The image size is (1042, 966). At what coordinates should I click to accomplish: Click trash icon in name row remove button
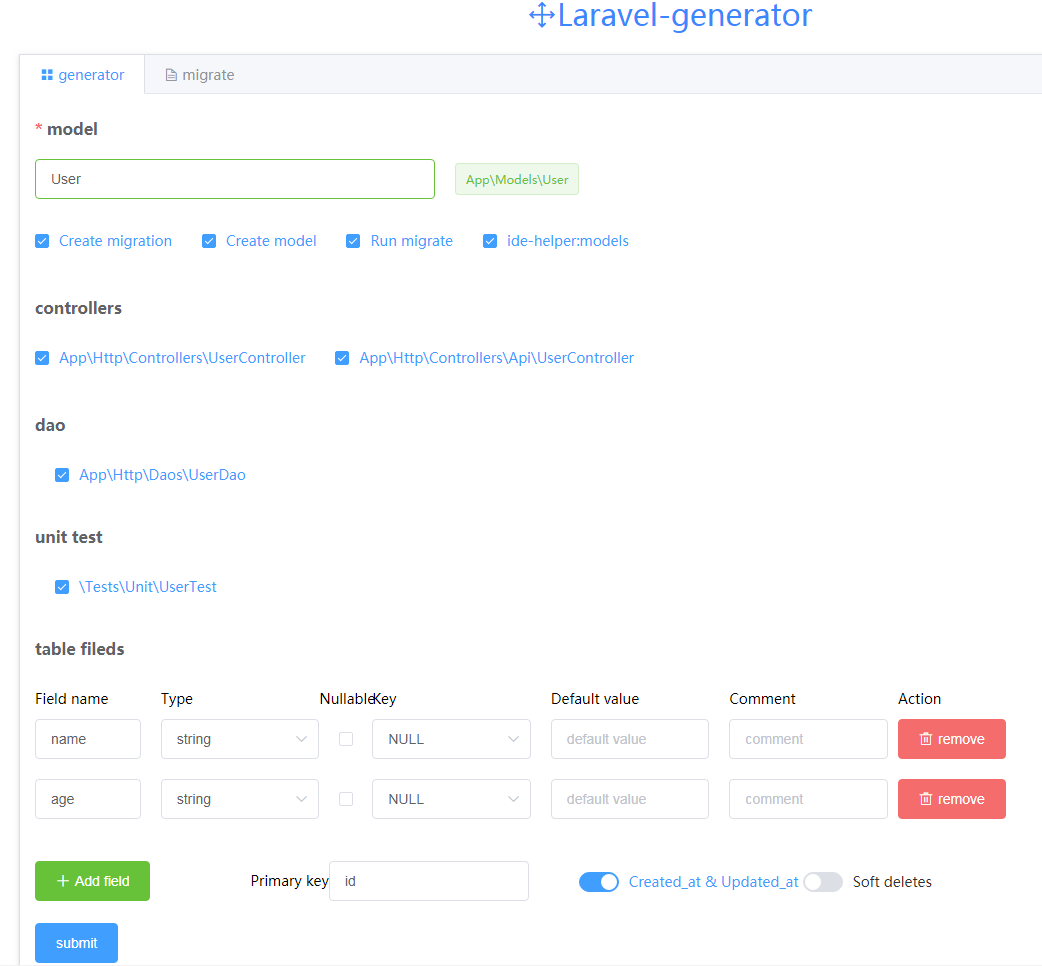pyautogui.click(x=926, y=739)
